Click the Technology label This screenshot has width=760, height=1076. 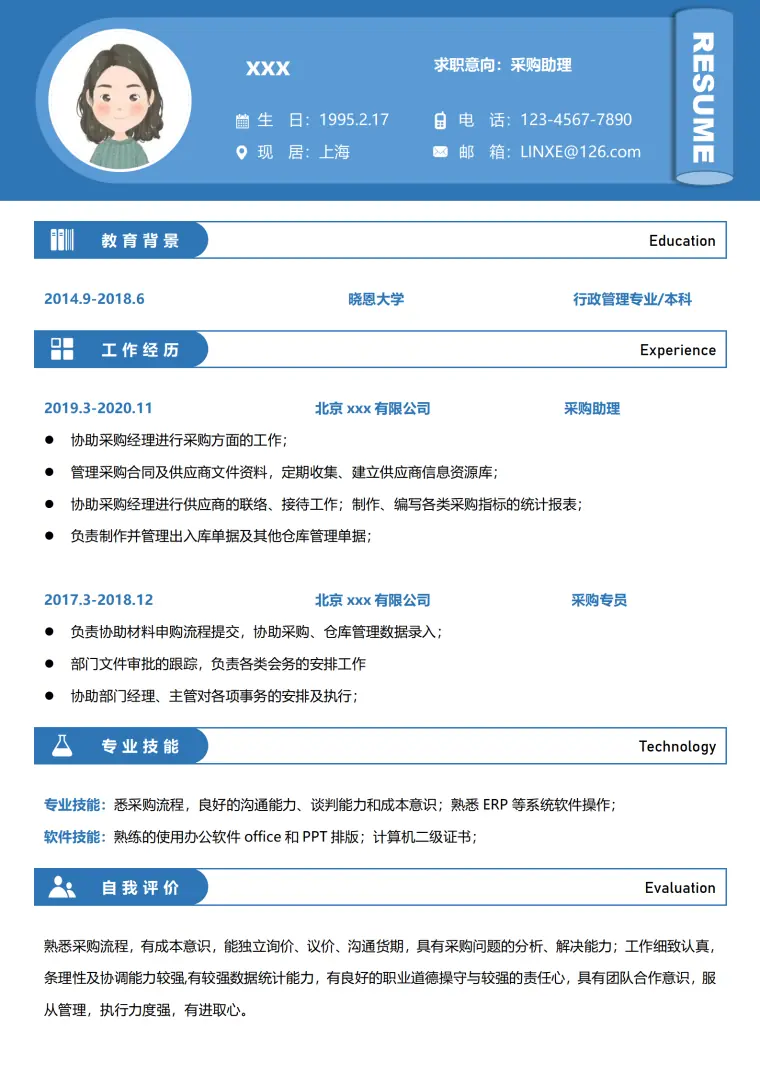[x=677, y=747]
